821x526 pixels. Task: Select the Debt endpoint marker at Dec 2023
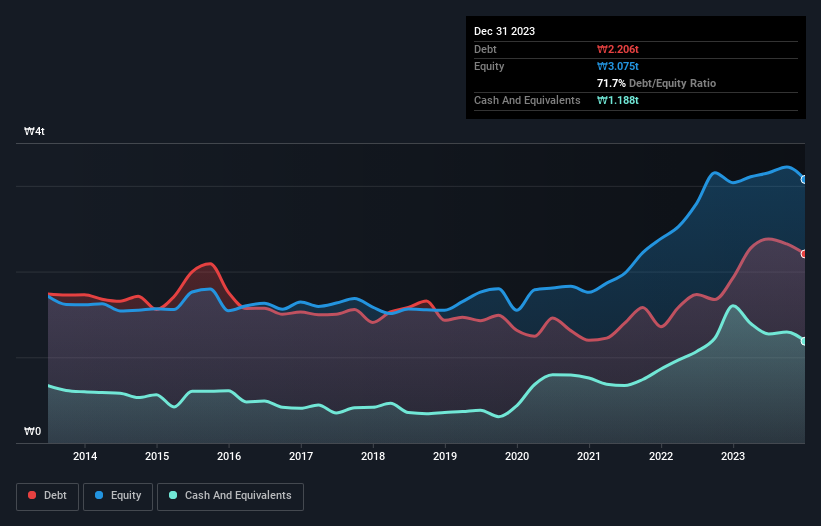click(x=804, y=254)
